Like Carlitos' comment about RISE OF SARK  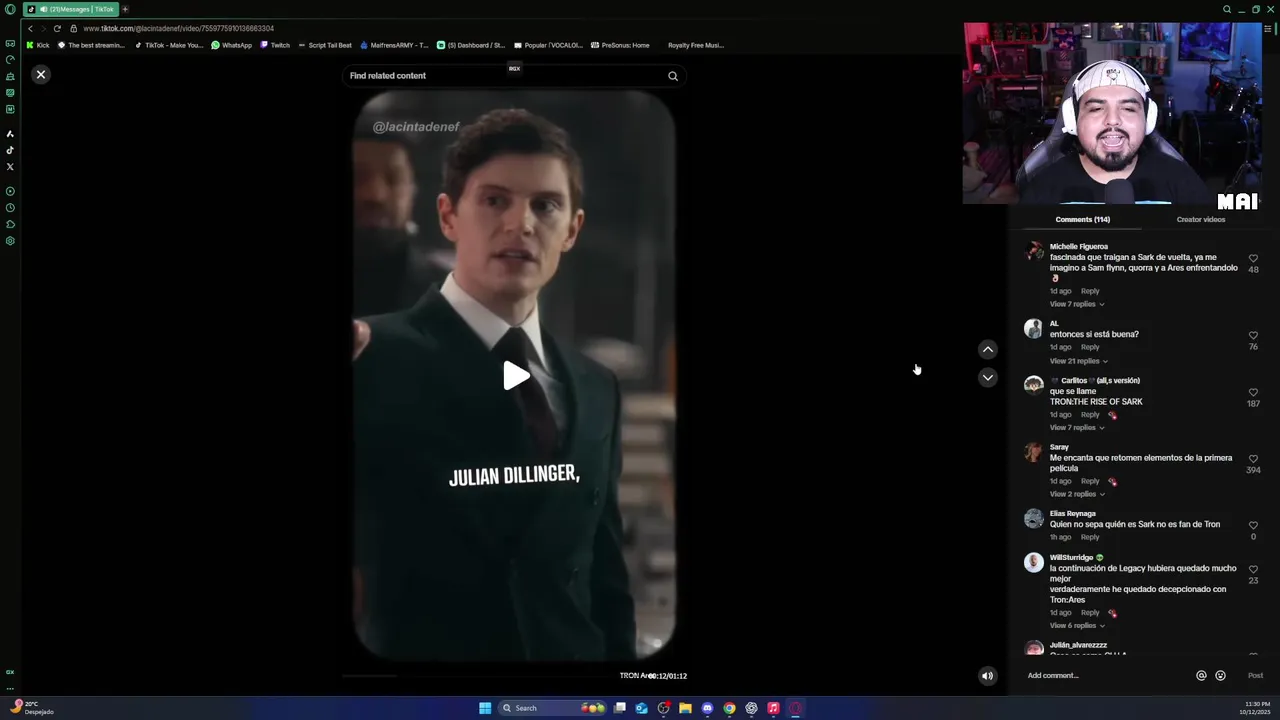1253,393
